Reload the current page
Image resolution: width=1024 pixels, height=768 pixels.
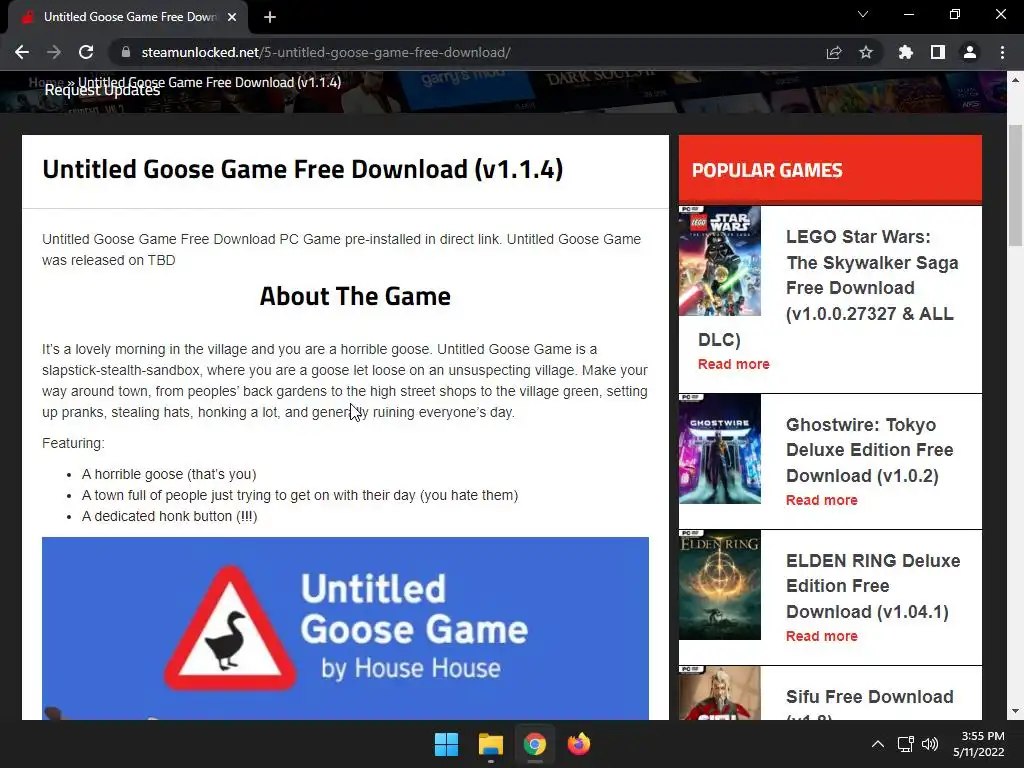pos(86,52)
